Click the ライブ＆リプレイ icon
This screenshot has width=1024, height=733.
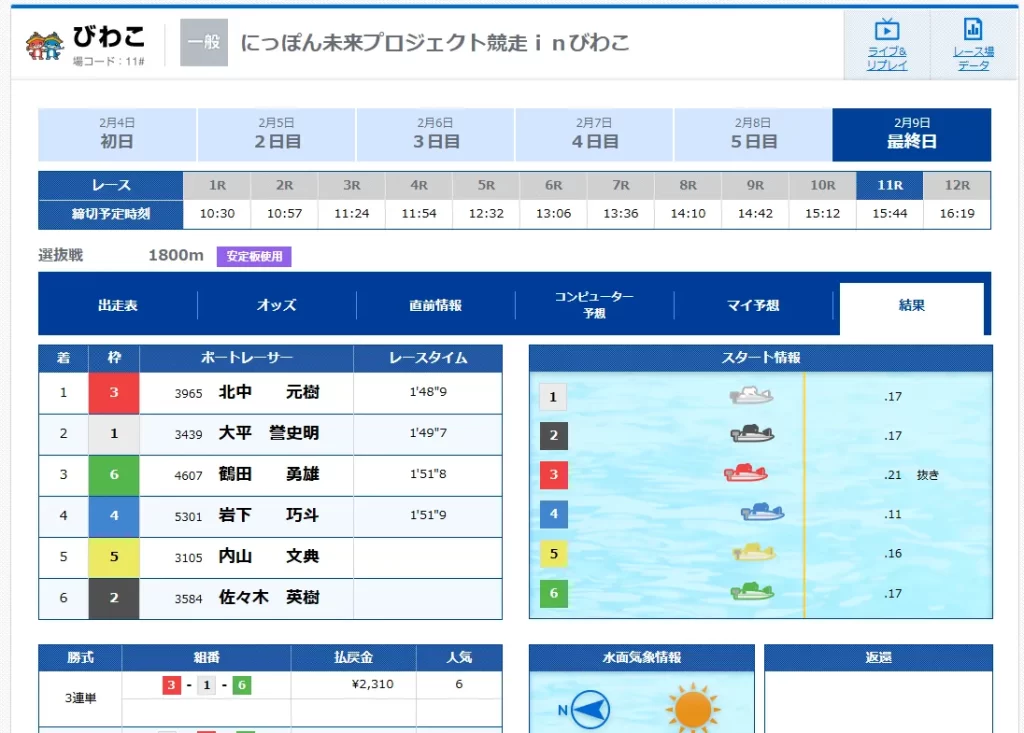(x=886, y=45)
